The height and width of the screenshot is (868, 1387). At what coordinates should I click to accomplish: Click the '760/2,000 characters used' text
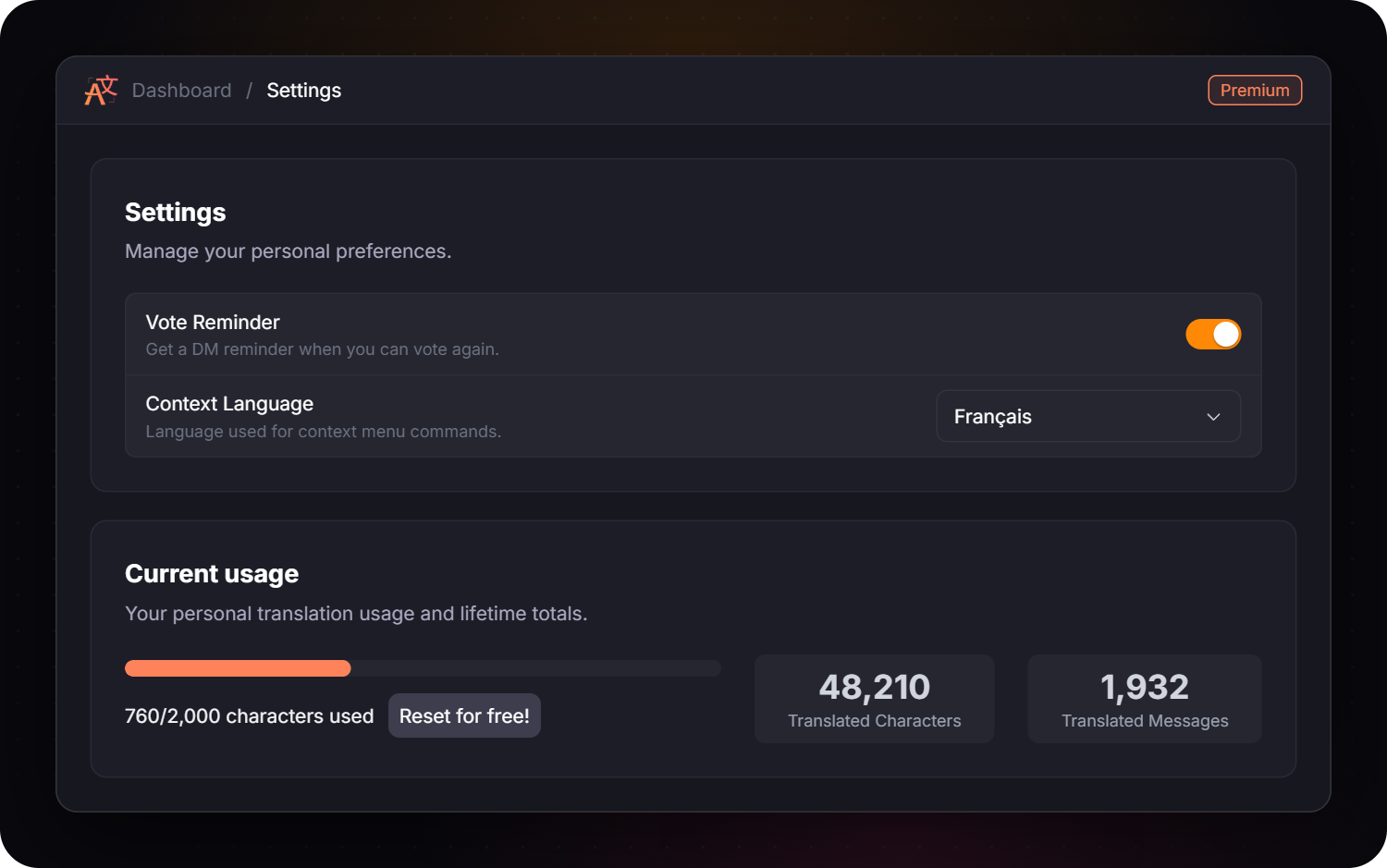tap(250, 716)
